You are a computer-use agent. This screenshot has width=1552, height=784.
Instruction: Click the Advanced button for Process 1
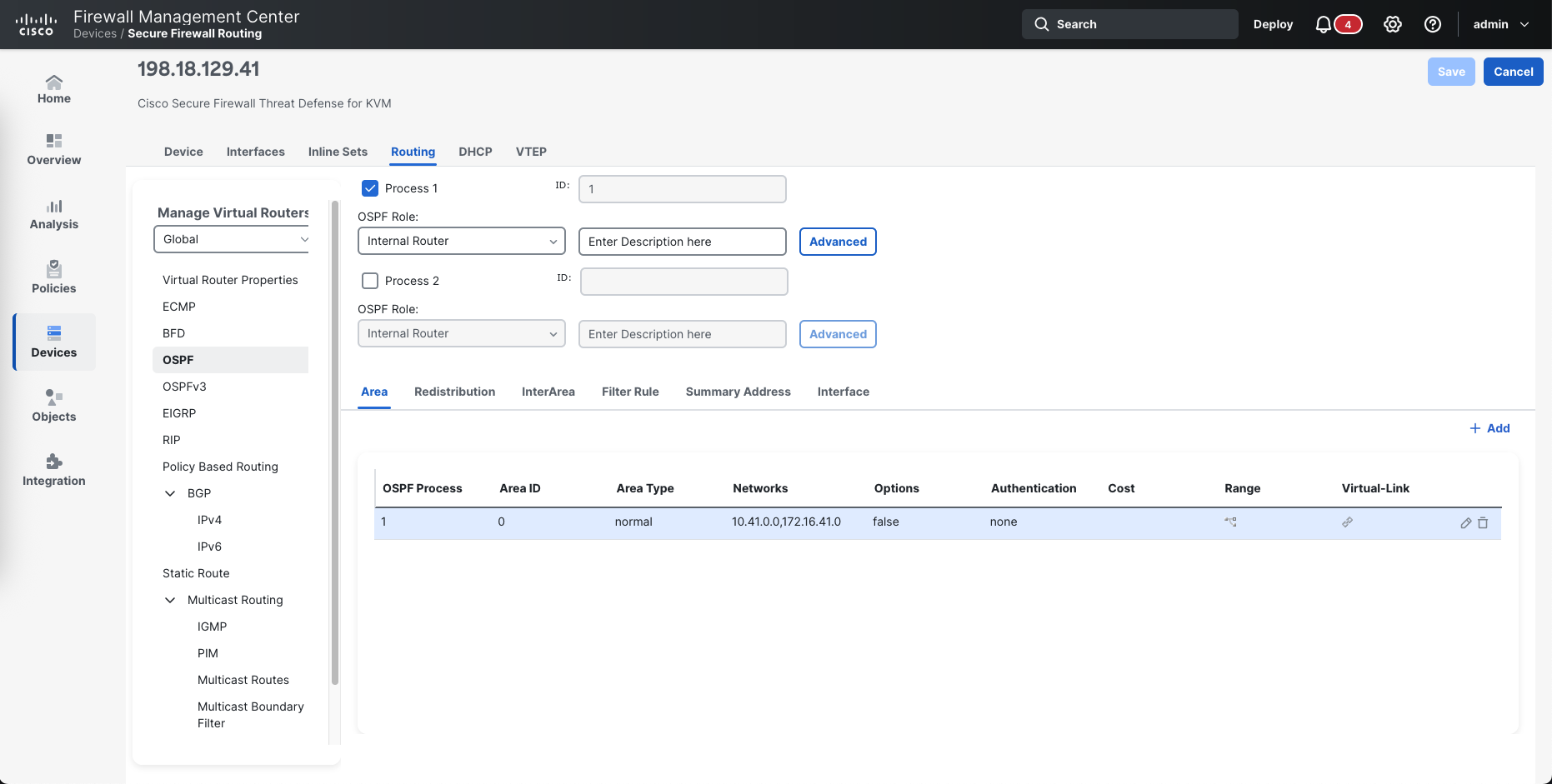point(838,242)
